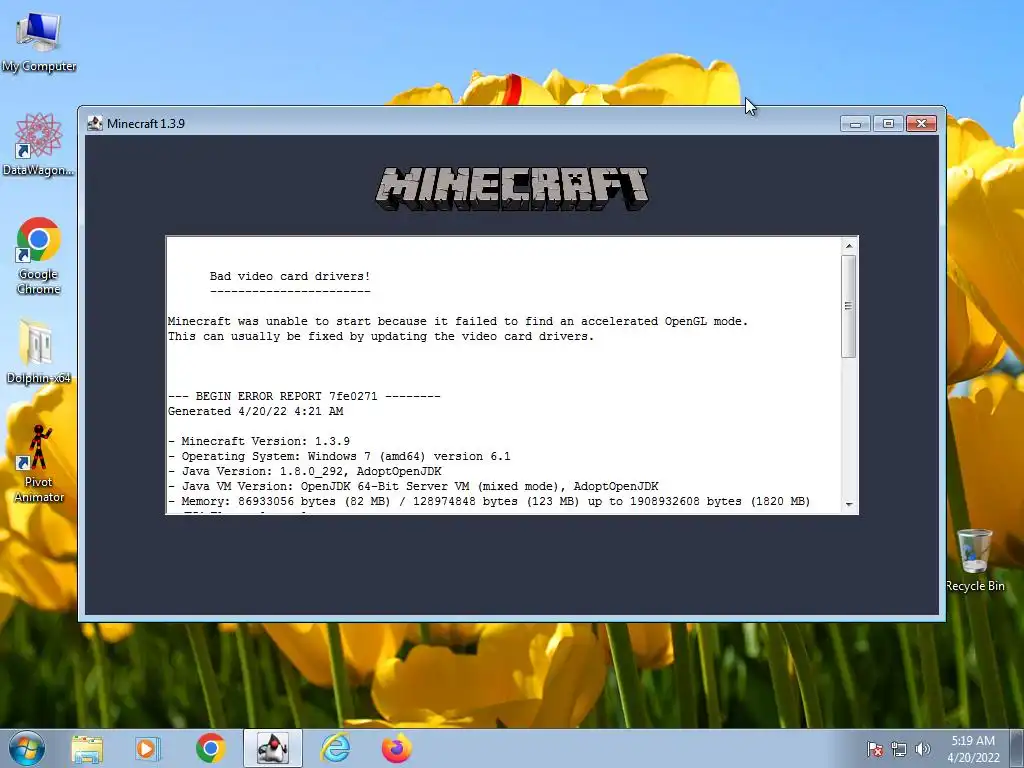This screenshot has height=768, width=1024.
Task: Click the error report scrollbar down arrow
Action: click(849, 504)
